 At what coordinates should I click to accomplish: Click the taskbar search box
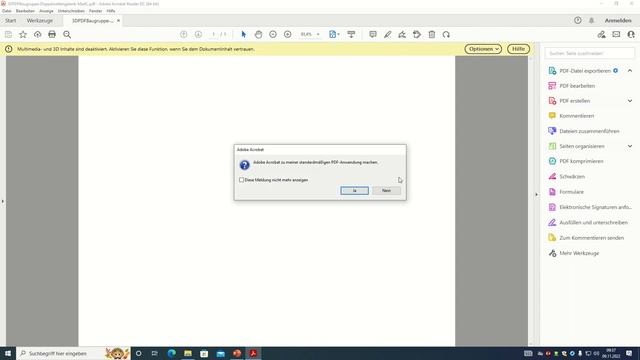pos(73,353)
